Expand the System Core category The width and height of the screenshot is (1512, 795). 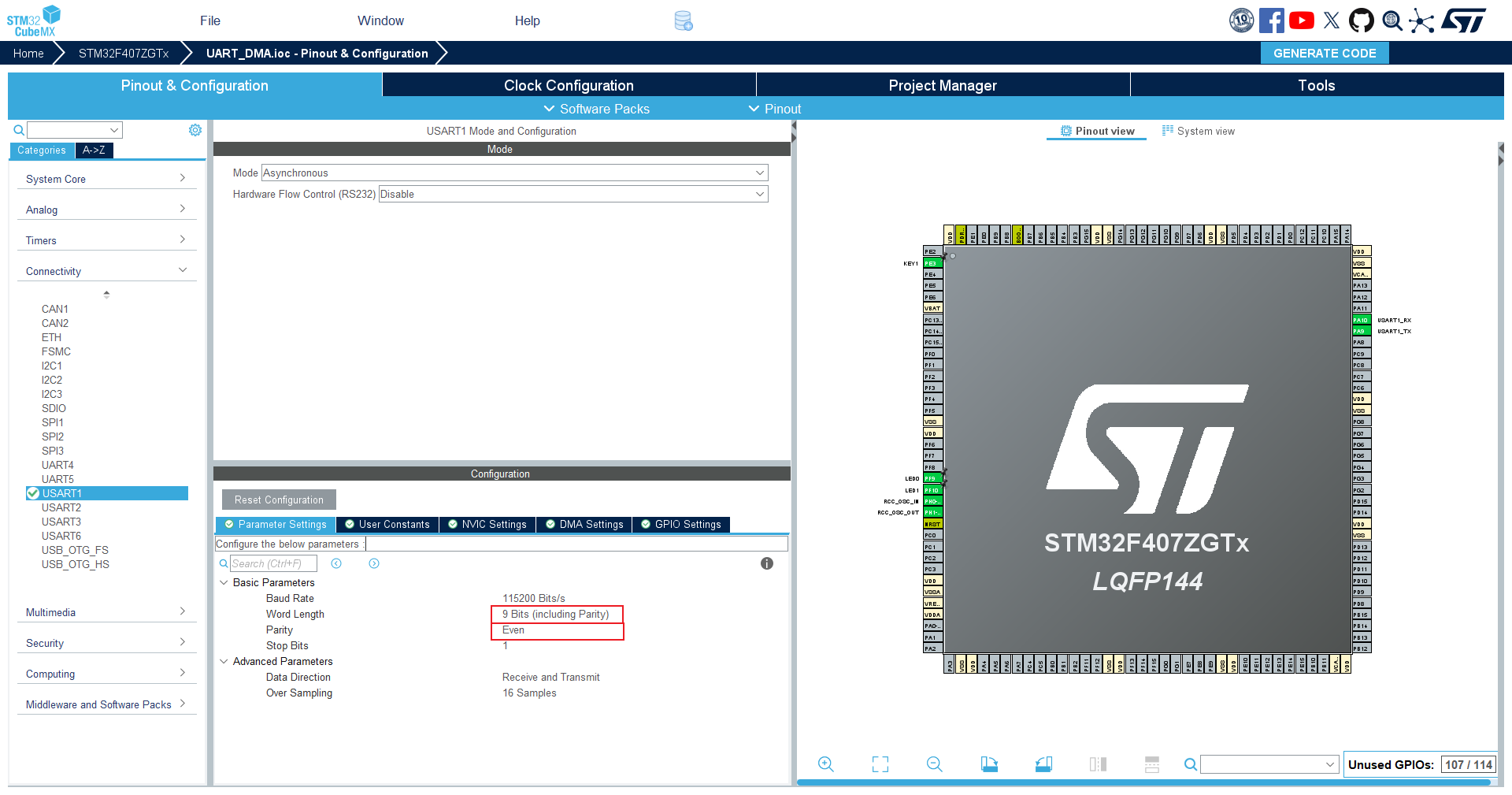click(x=106, y=179)
